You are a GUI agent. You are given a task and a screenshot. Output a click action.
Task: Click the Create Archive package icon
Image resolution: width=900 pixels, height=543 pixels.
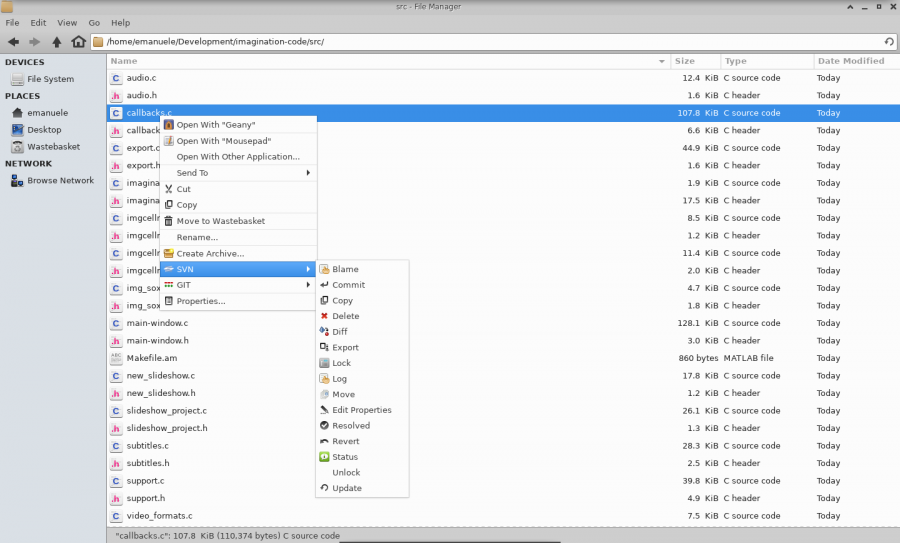169,253
